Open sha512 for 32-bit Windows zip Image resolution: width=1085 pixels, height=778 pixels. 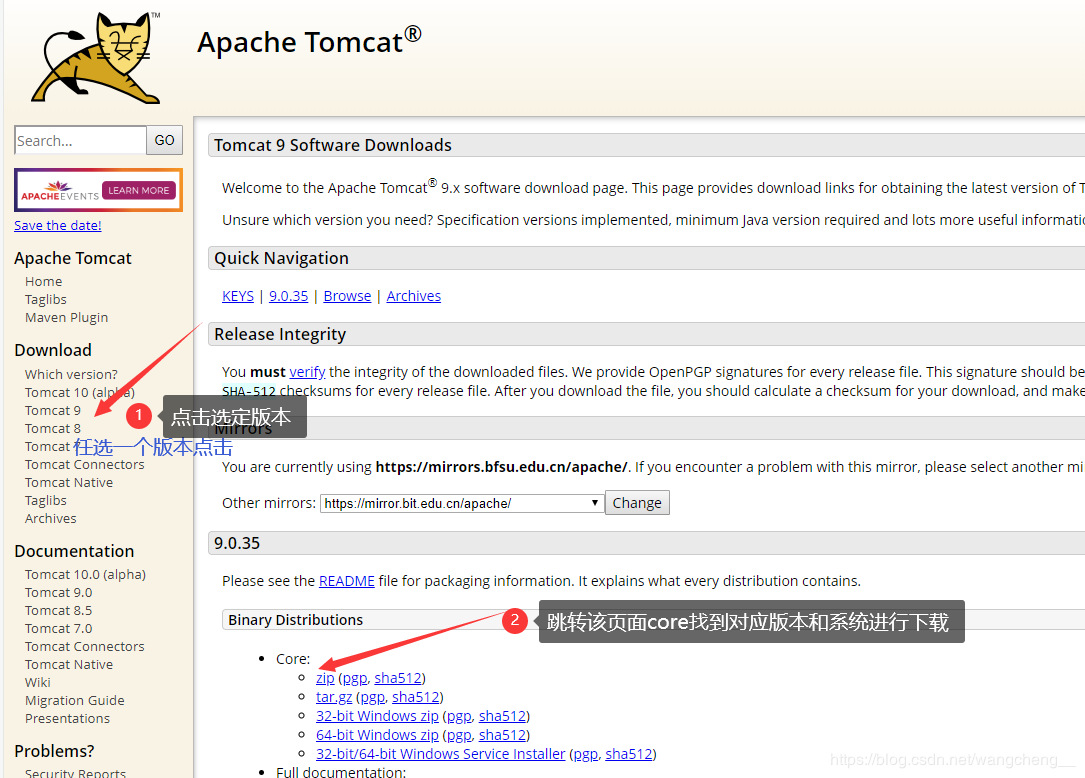(502, 716)
